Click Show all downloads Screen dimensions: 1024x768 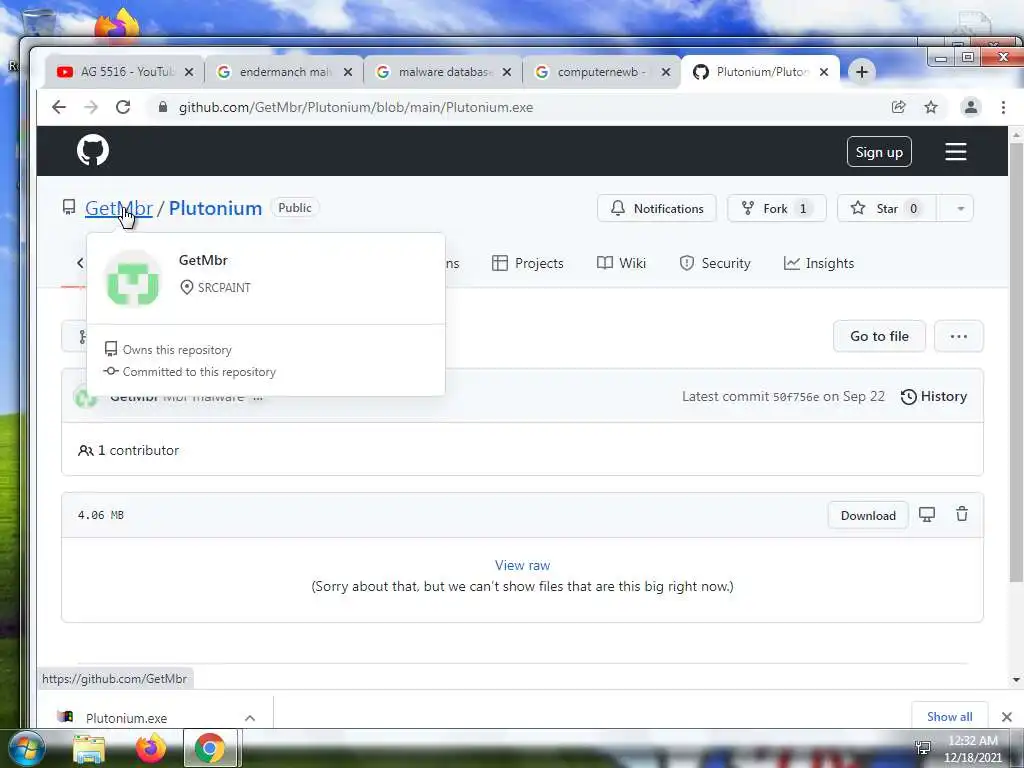(949, 716)
